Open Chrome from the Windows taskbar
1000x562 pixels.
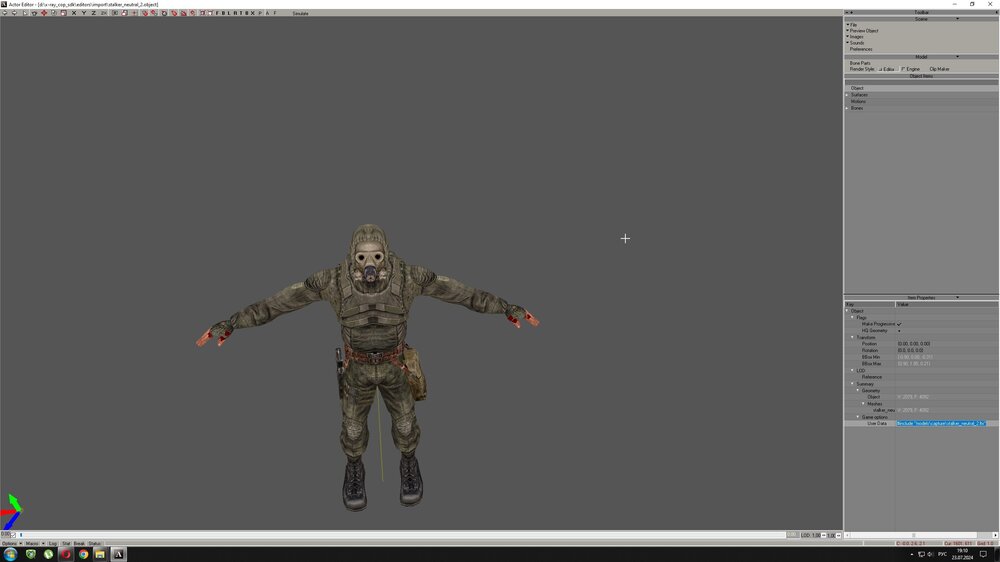83,554
